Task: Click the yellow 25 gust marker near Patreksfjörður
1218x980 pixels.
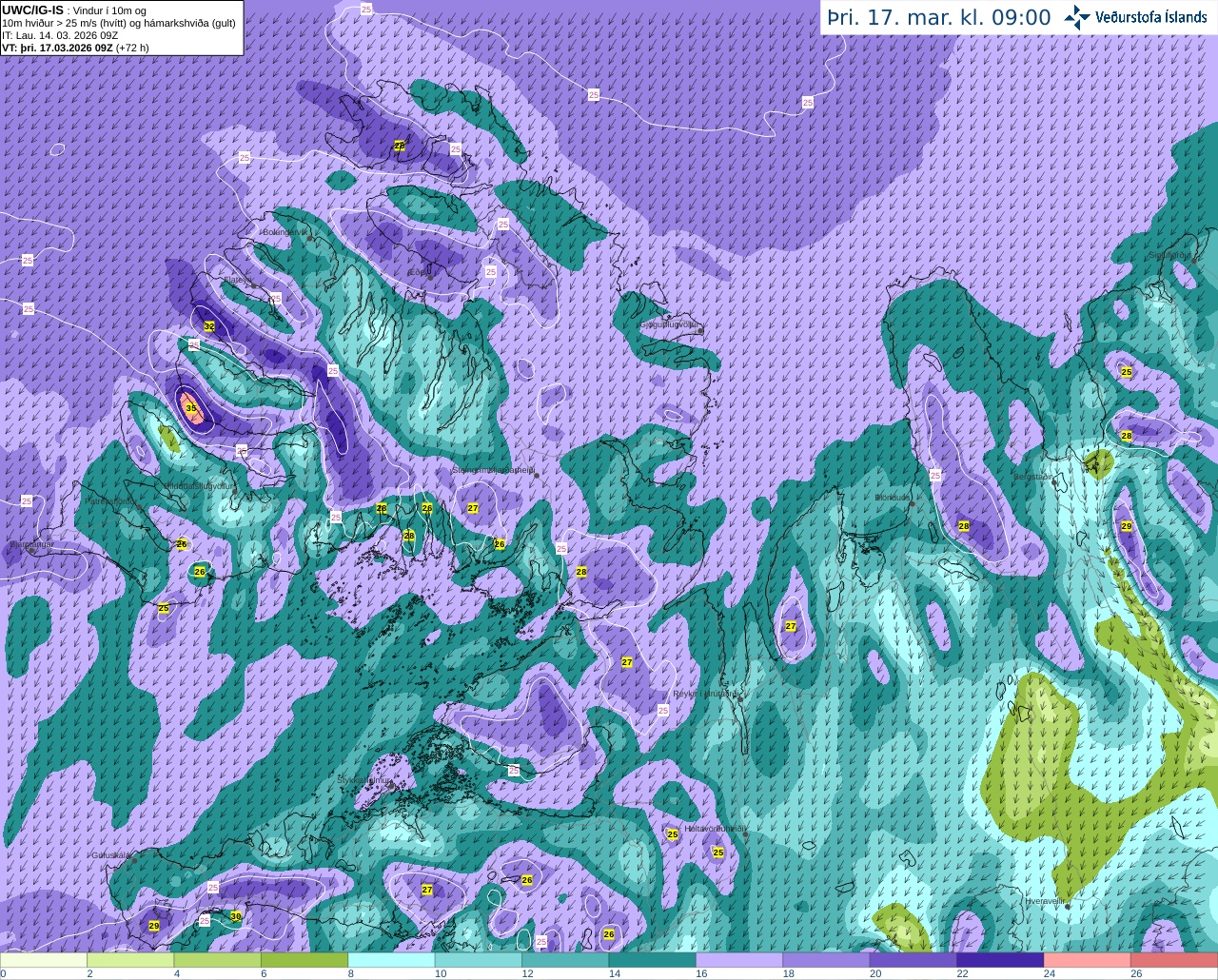Action: click(164, 608)
